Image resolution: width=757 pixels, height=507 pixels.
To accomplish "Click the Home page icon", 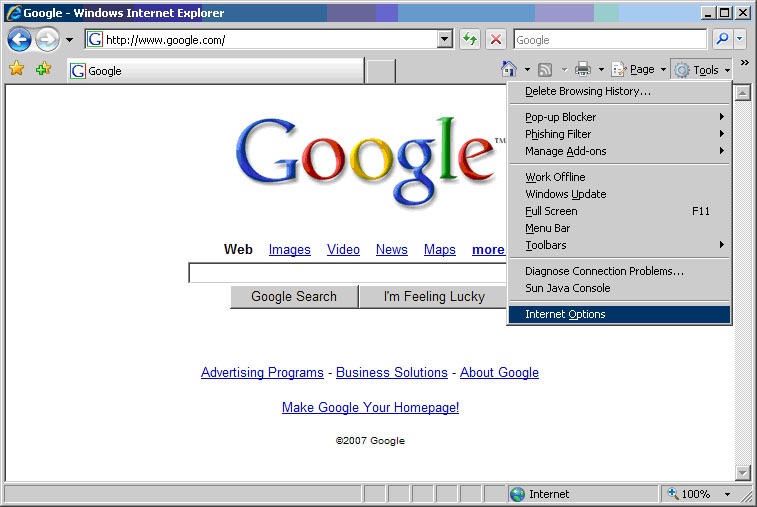I will (x=509, y=69).
